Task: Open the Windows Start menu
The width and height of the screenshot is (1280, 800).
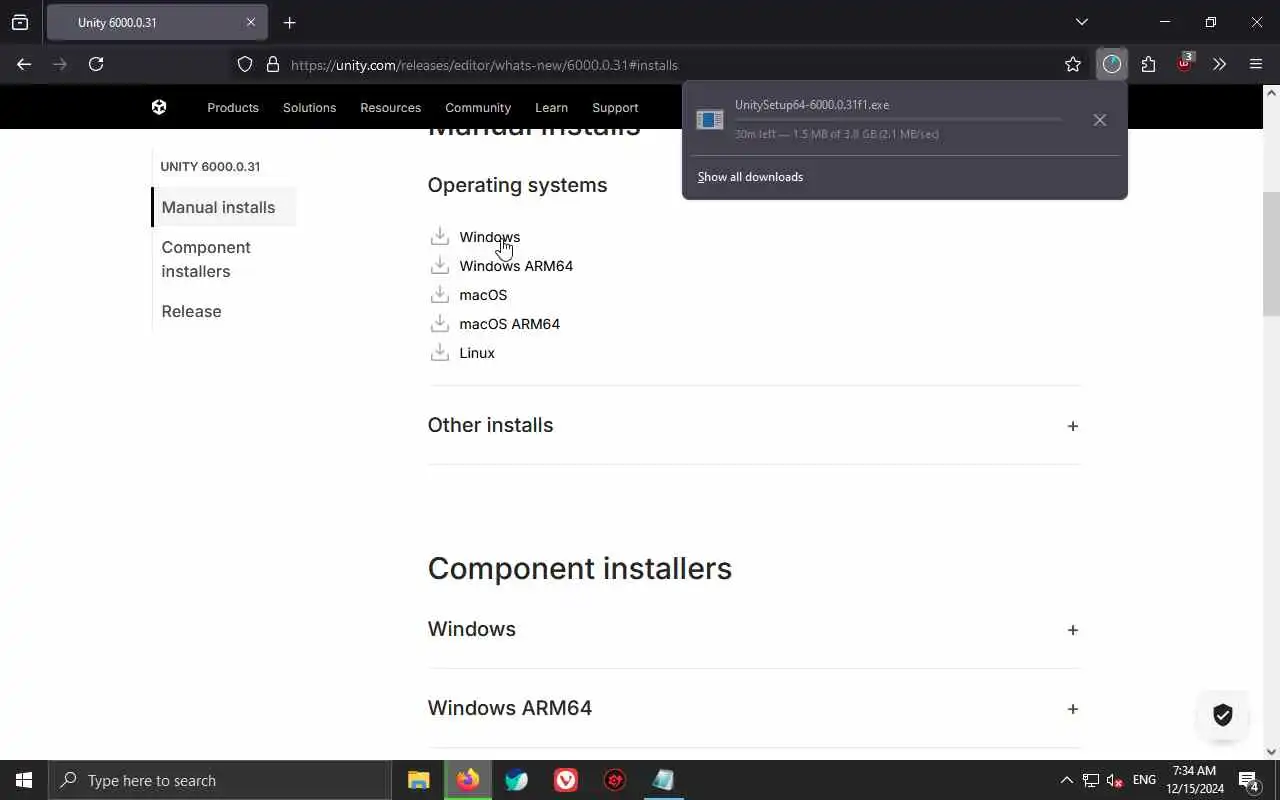Action: point(24,780)
